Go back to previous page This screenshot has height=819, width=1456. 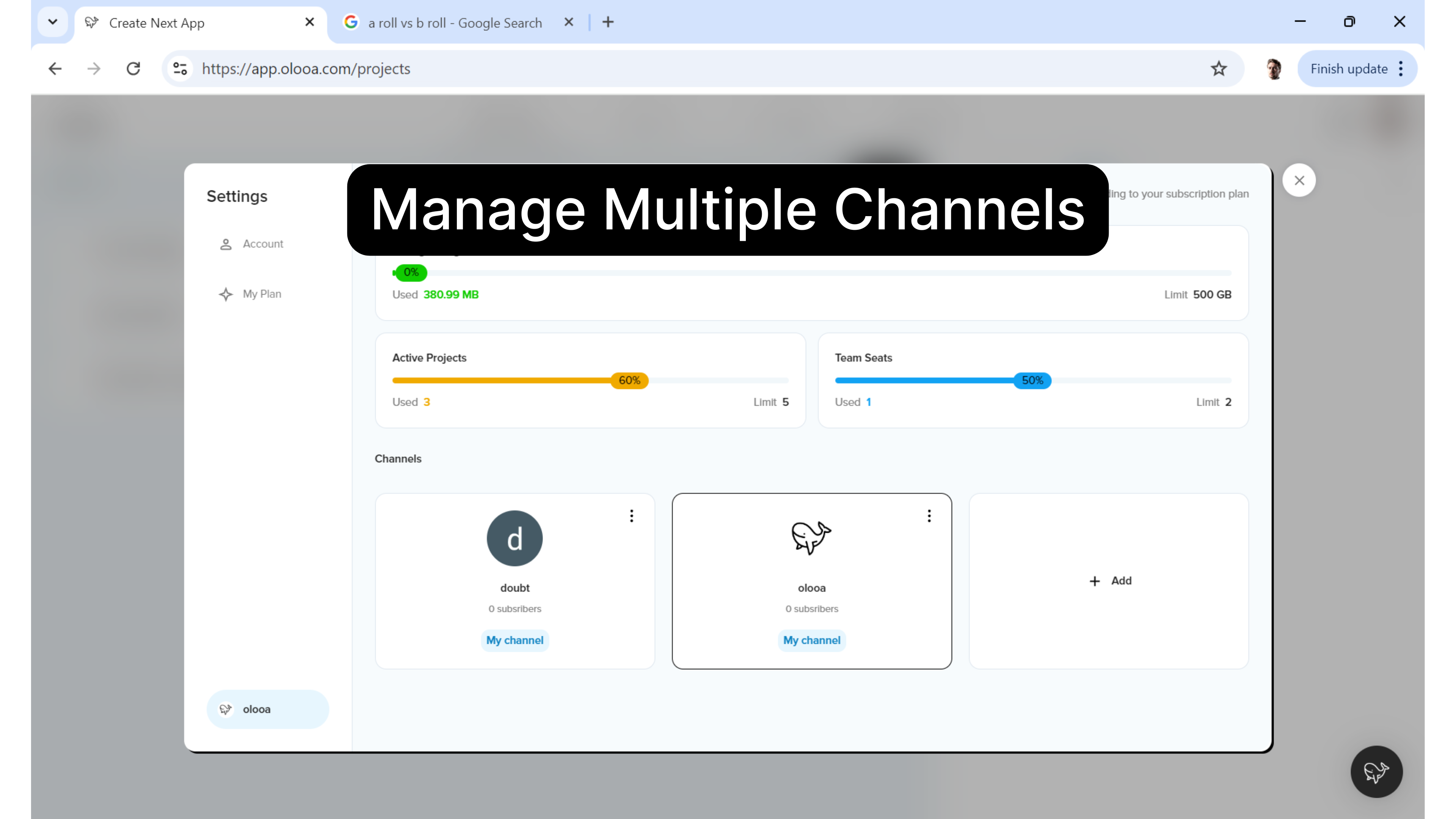tap(55, 69)
